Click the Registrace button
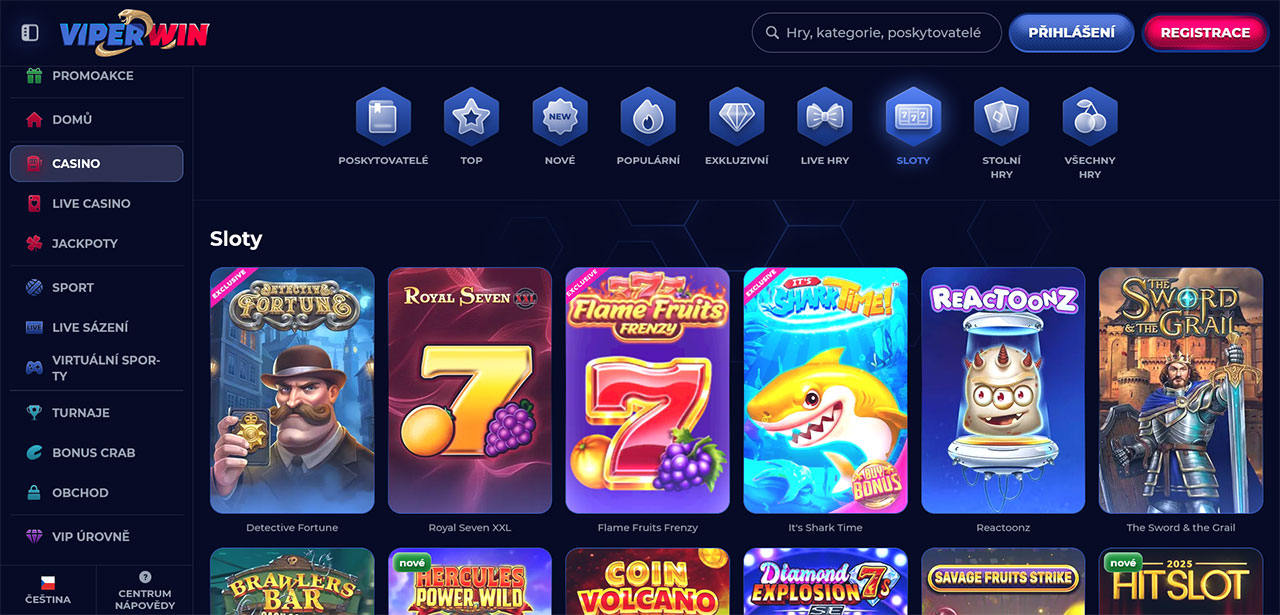This screenshot has width=1280, height=615. pyautogui.click(x=1205, y=32)
